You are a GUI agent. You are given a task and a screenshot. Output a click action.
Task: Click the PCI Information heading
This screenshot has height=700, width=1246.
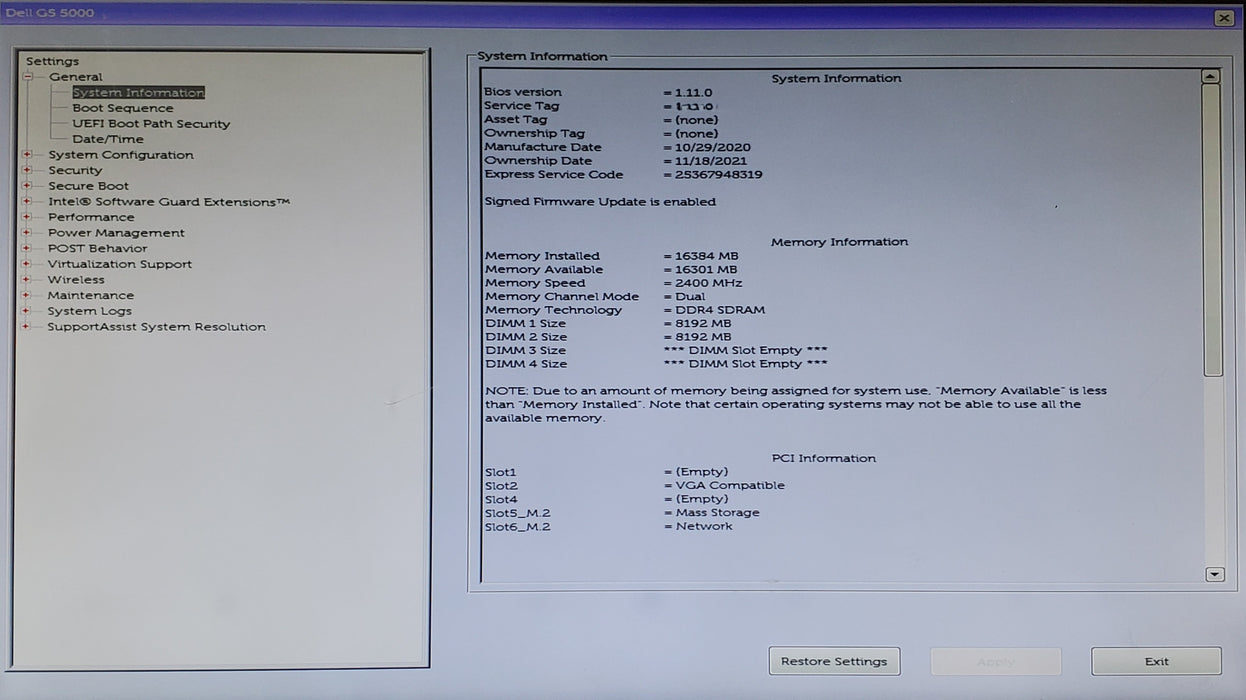(823, 458)
